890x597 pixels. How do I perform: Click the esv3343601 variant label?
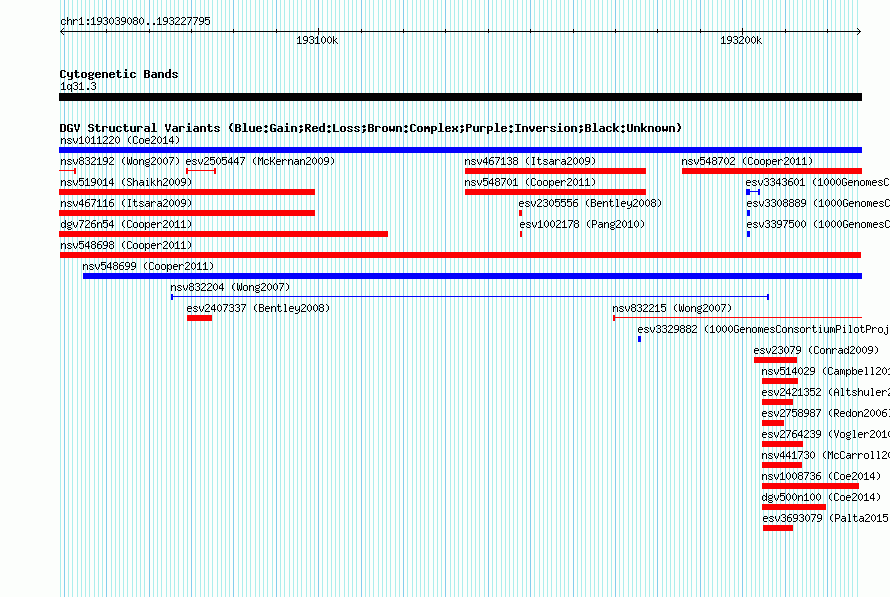817,182
